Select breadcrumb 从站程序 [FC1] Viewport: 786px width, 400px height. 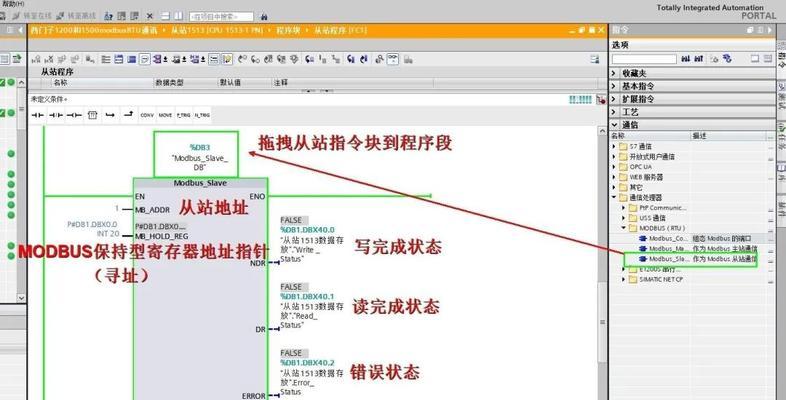340,31
